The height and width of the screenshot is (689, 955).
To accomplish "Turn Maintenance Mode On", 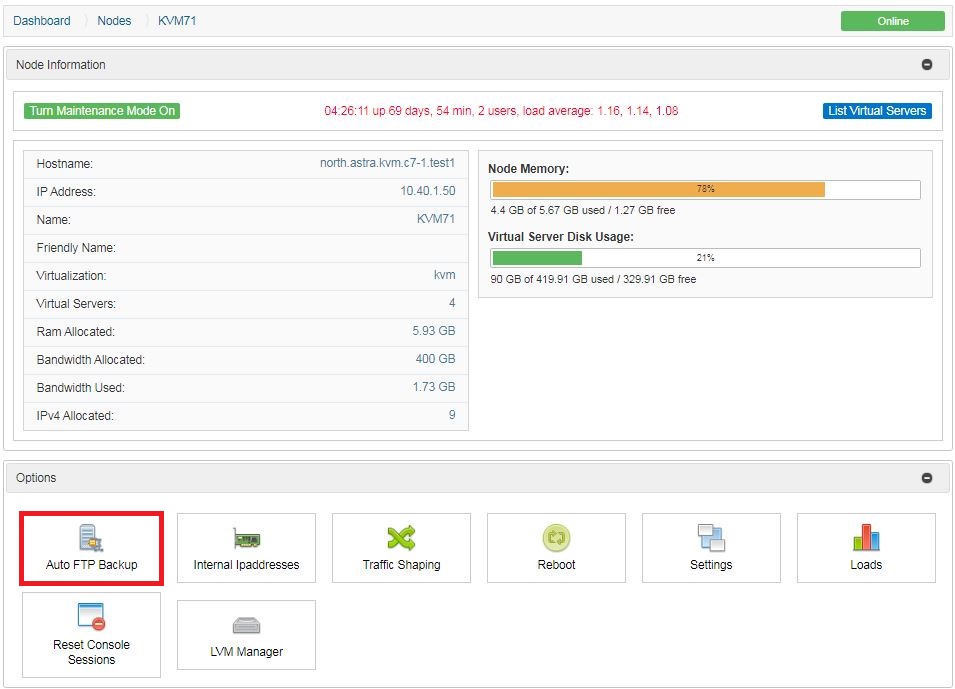I will (102, 111).
